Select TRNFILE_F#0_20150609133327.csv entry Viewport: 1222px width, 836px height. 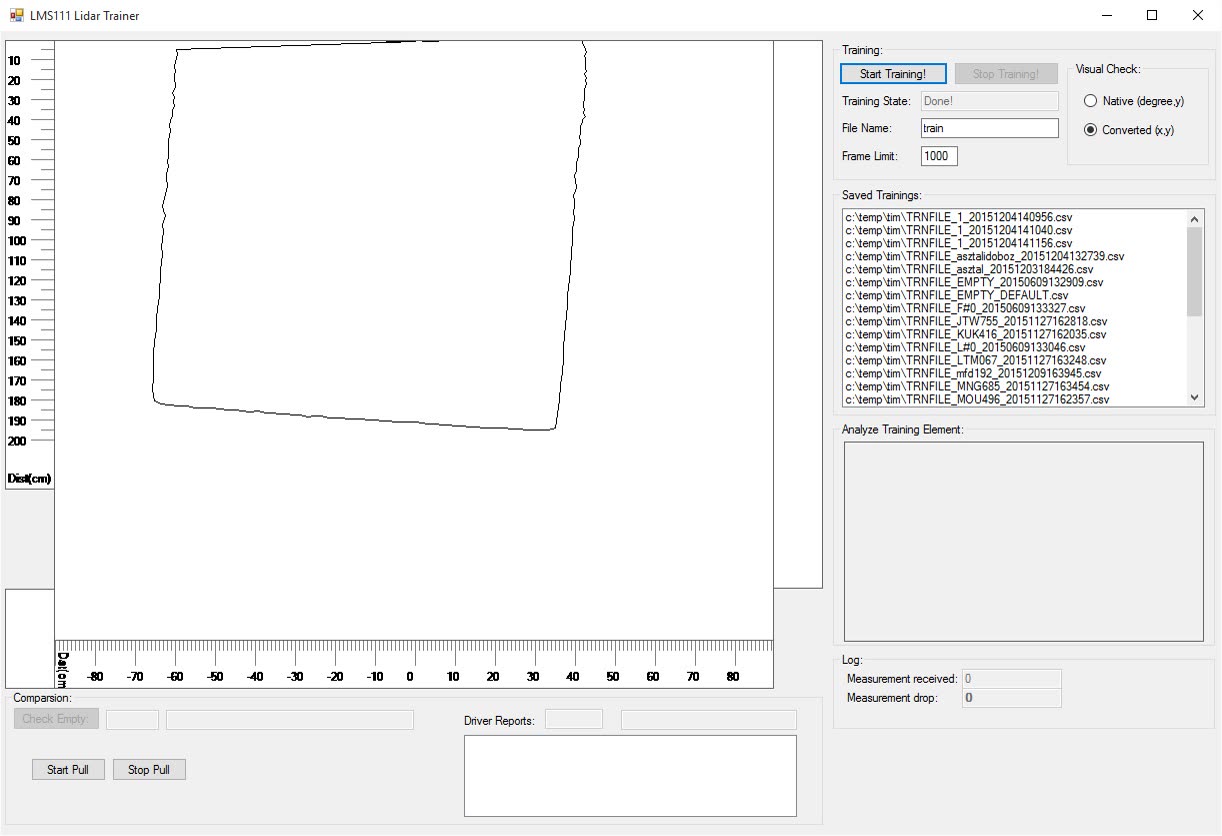point(965,308)
